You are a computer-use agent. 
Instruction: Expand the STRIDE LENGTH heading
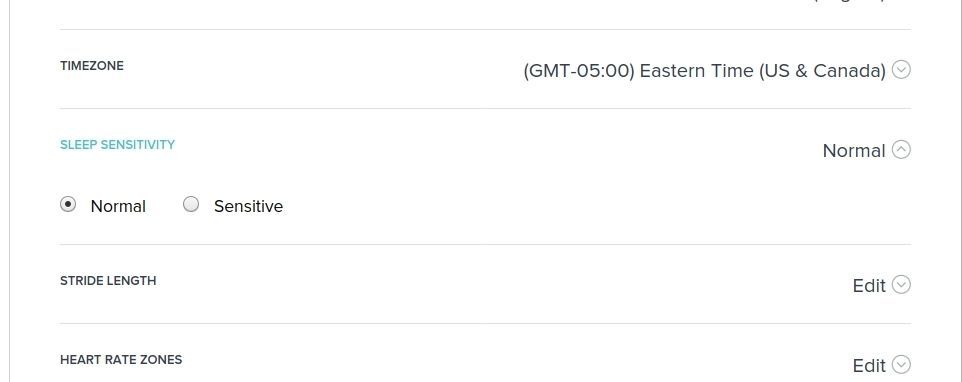108,281
